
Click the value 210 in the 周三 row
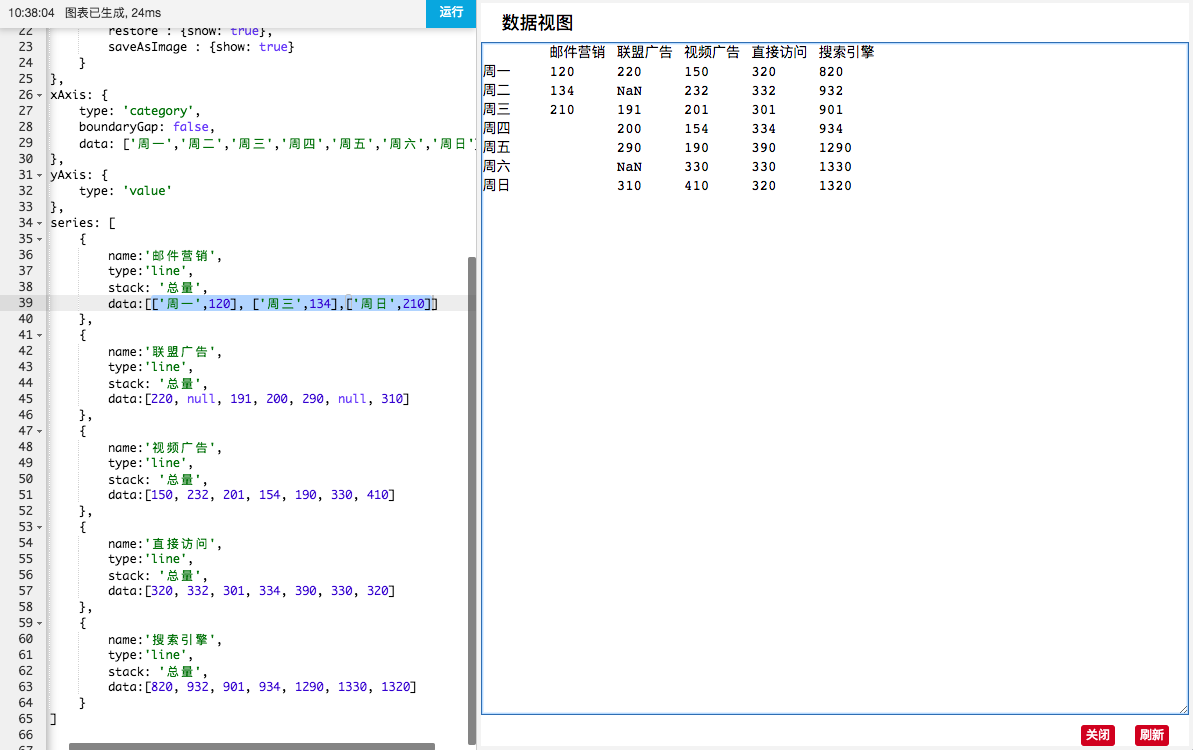tap(562, 110)
